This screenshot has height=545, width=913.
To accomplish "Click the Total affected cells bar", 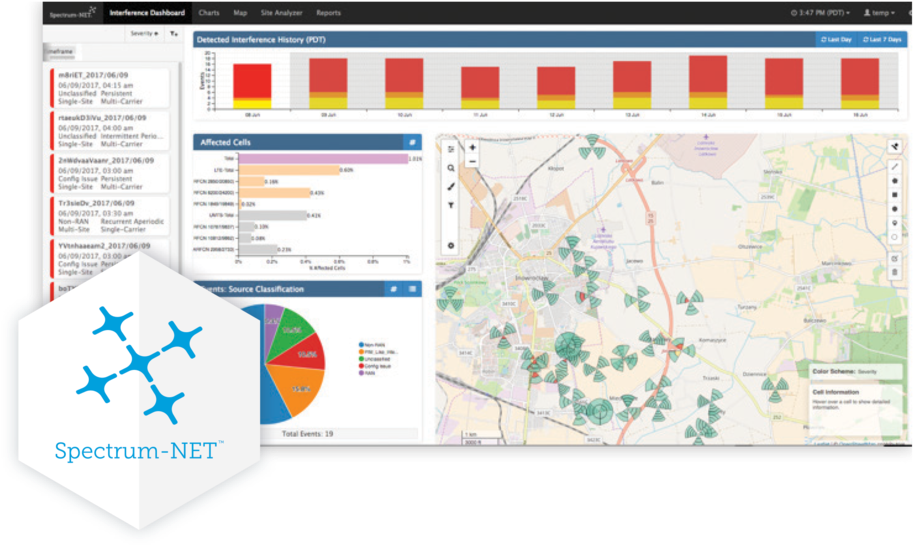I will [323, 158].
